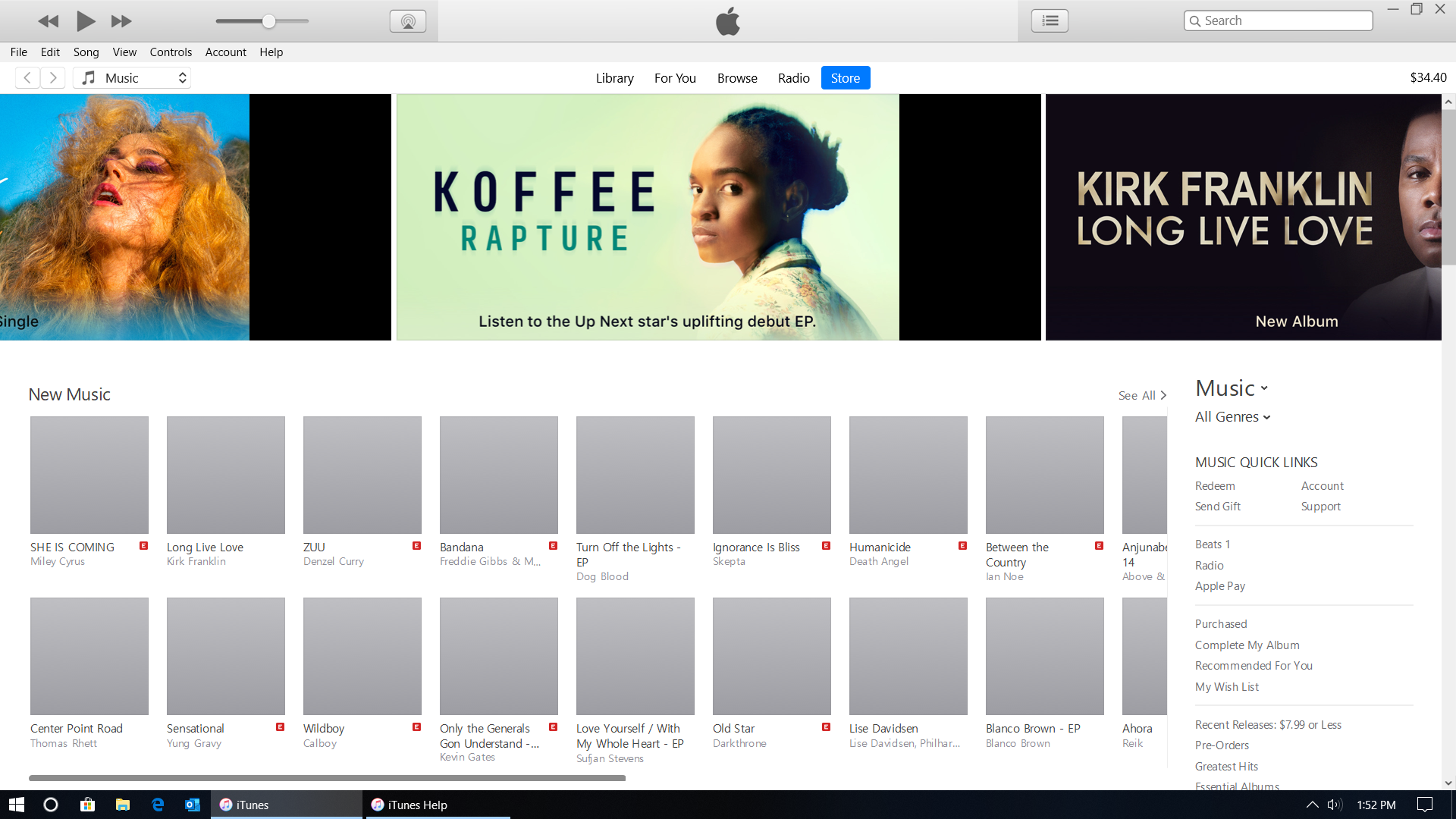
Task: Switch to the For You tab
Action: pyautogui.click(x=674, y=78)
